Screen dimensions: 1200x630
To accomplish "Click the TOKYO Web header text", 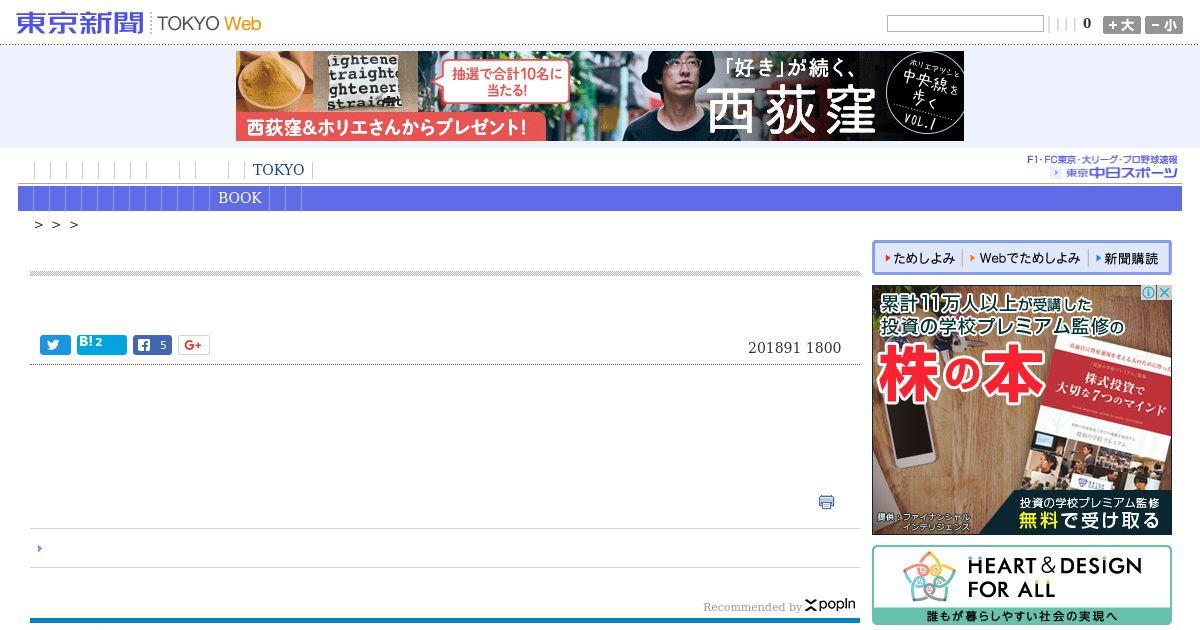I will [x=209, y=23].
